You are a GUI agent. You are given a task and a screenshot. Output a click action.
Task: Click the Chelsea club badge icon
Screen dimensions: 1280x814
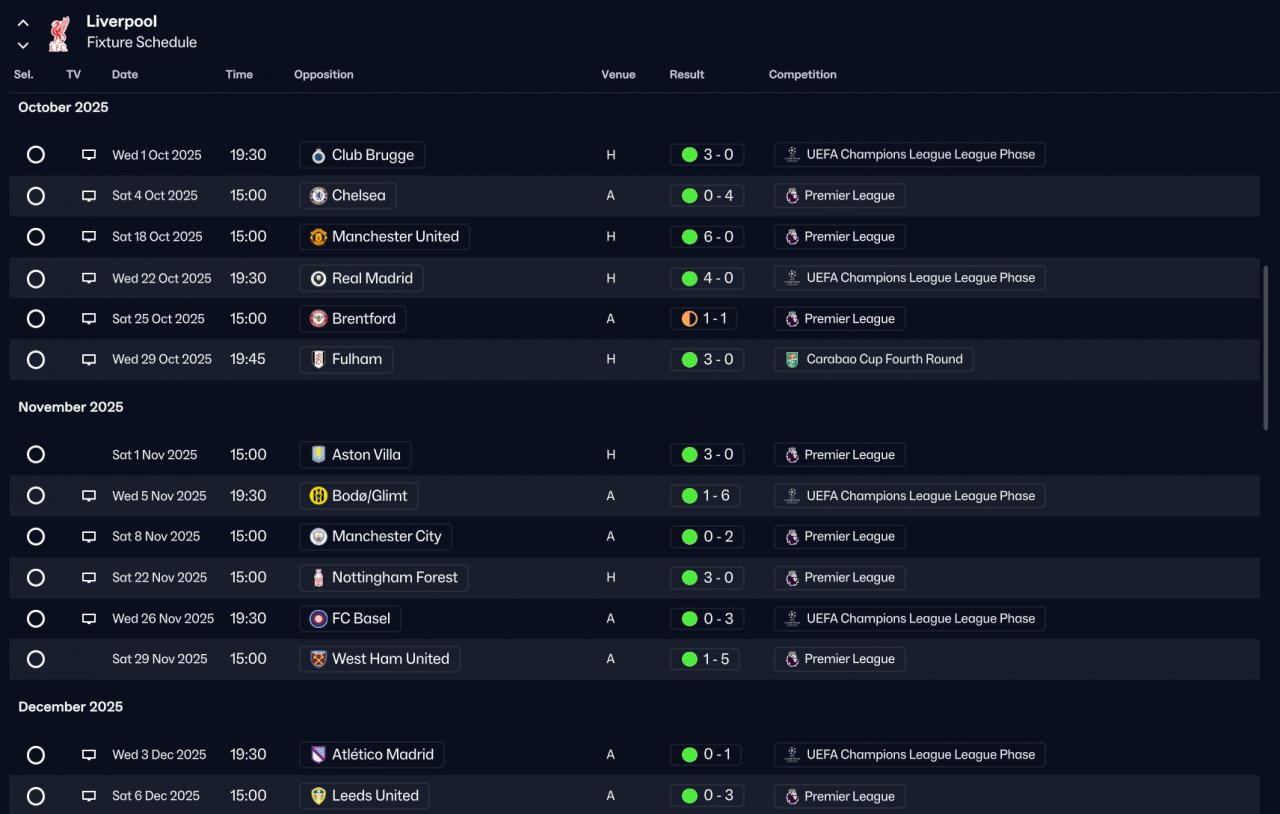click(x=318, y=196)
